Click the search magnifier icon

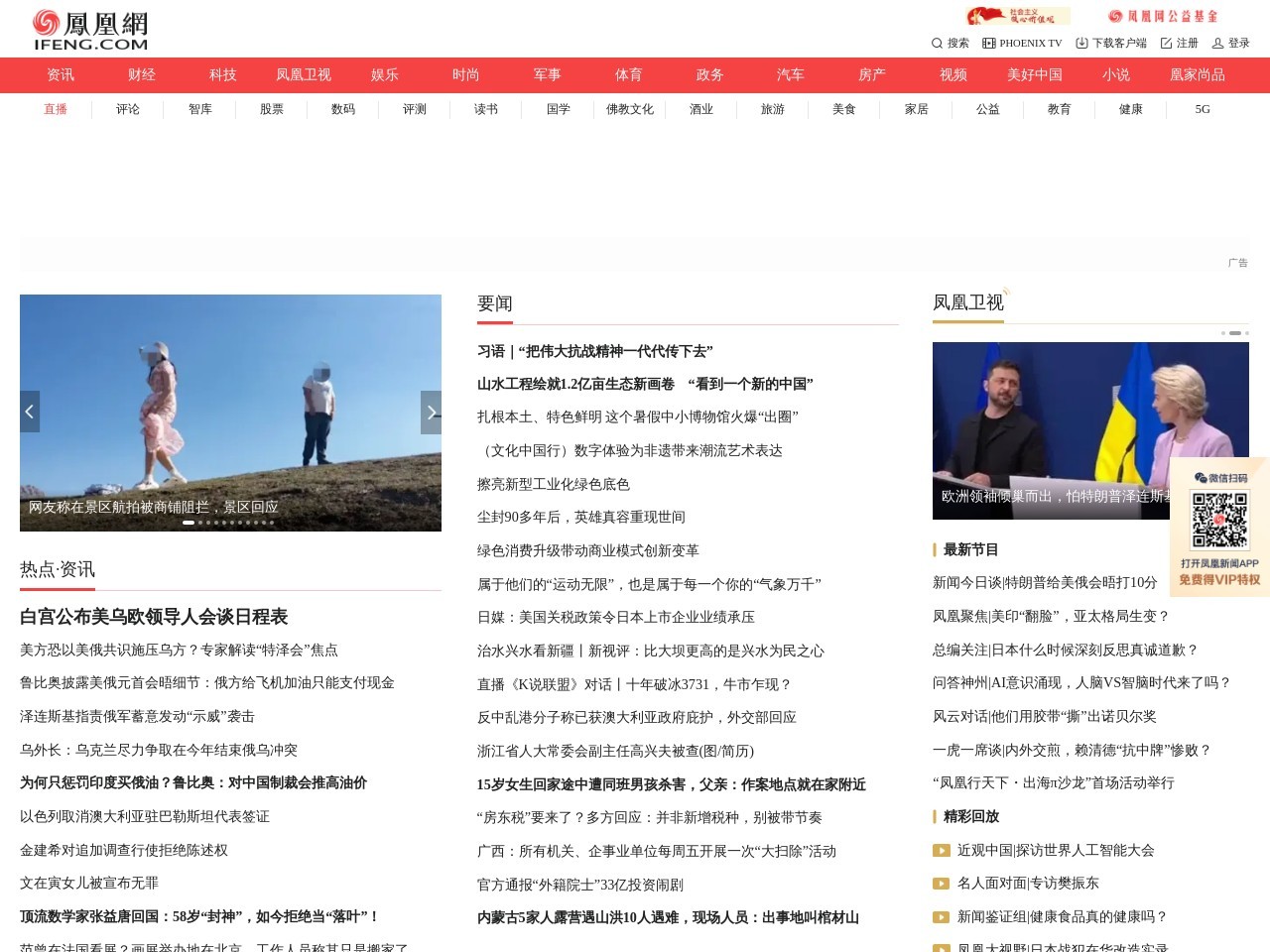937,43
